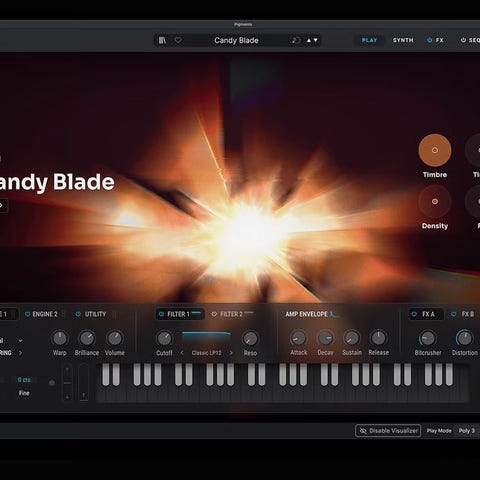Click the filter response curve display
The image size is (480, 480).
[x=206, y=338]
